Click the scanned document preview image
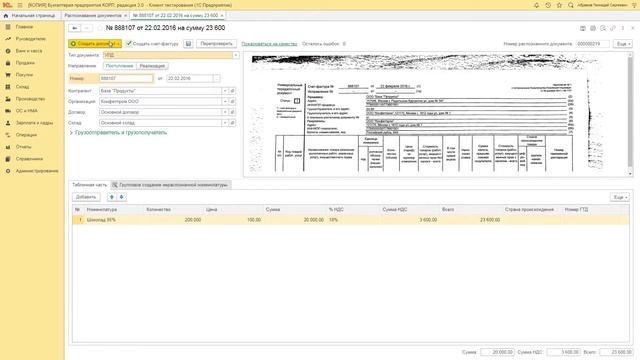The height and width of the screenshot is (360, 640). click(x=436, y=116)
